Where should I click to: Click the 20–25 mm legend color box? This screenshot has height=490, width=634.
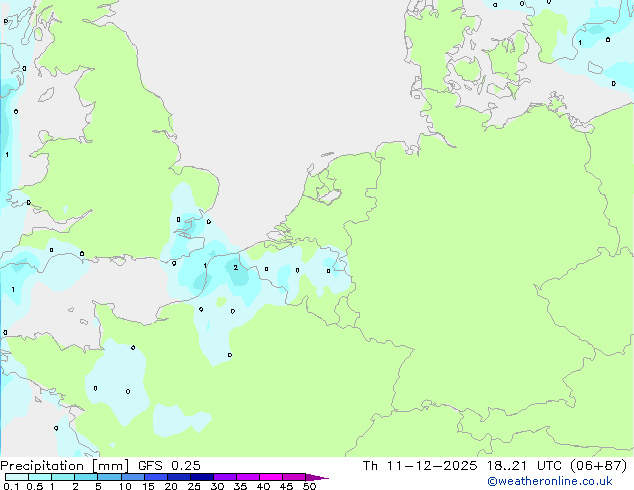click(x=178, y=477)
